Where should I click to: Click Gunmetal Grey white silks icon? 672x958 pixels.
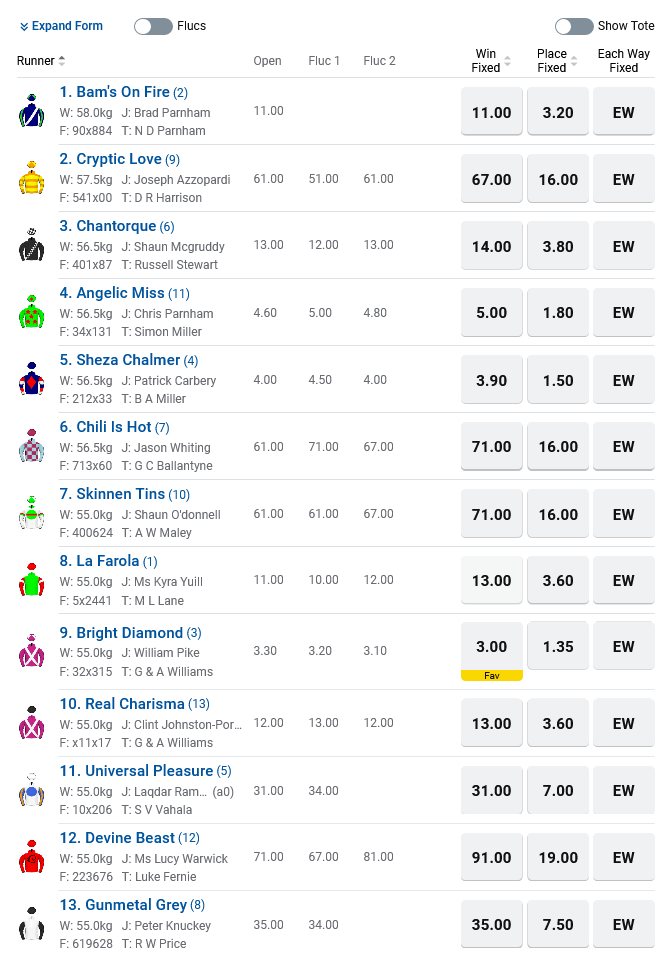pos(31,924)
